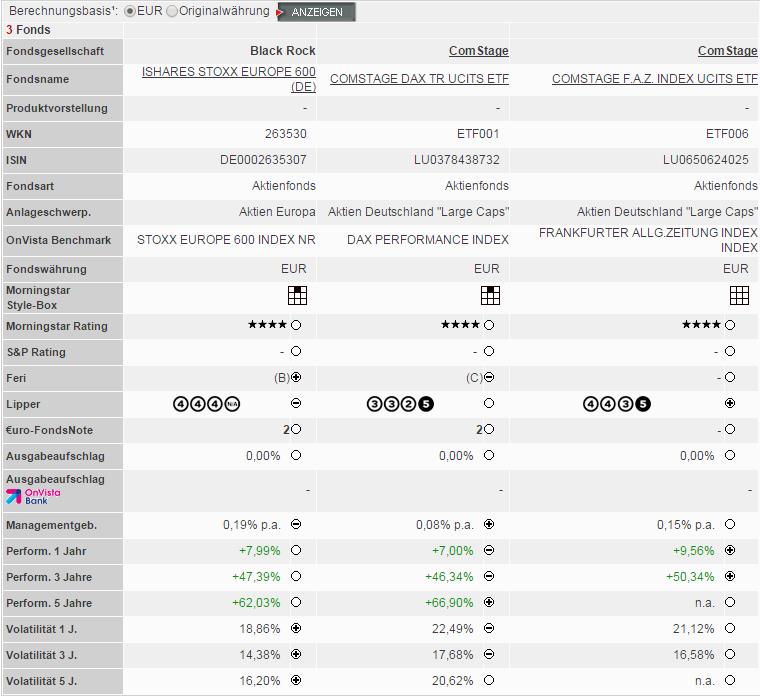760x700 pixels.
Task: Click the Morningstar Rating stars of iShares fund
Action: click(268, 324)
